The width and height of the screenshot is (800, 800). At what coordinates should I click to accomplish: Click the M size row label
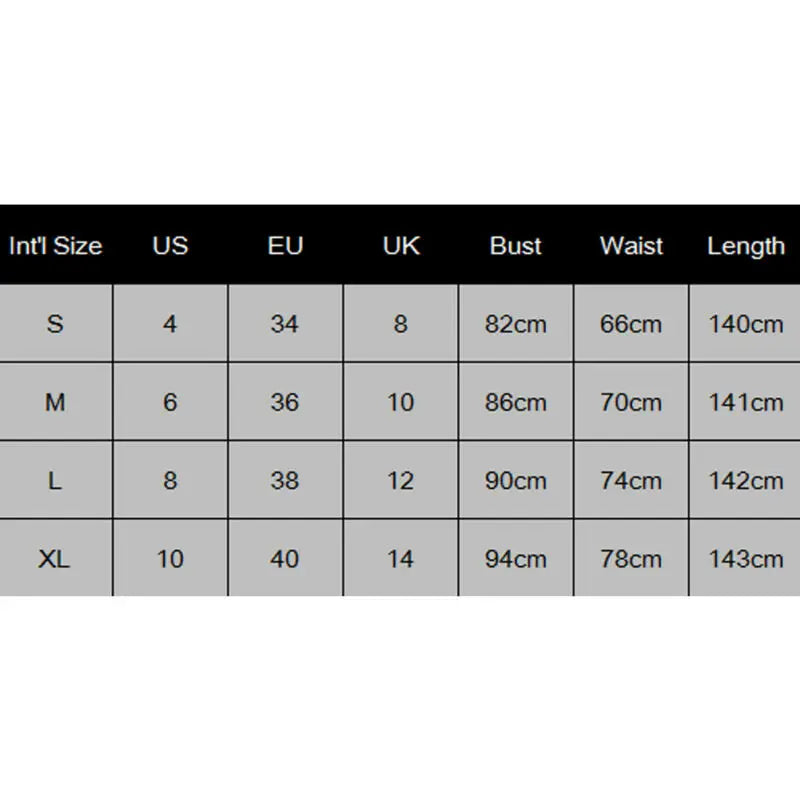tap(56, 402)
